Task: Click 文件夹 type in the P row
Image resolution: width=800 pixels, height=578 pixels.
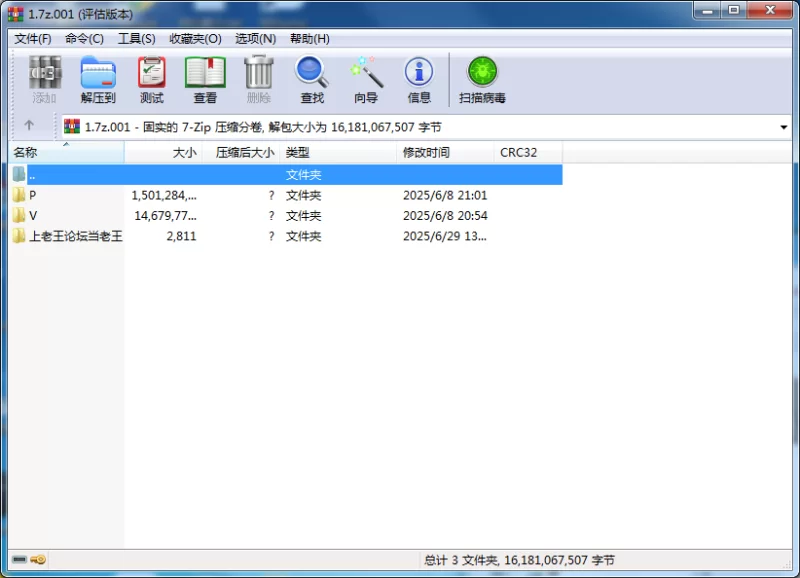Action: 303,195
